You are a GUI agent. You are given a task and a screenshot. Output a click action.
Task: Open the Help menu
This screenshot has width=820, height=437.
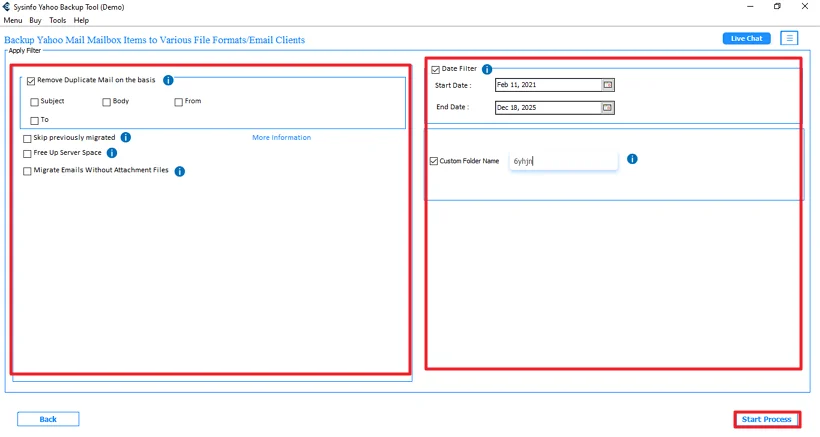tap(81, 20)
